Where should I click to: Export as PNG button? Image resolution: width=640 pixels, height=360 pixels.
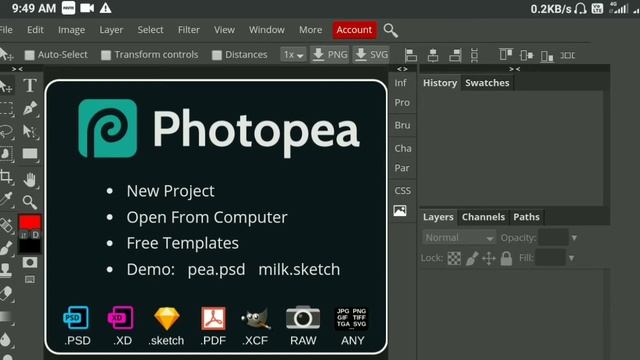[330, 55]
